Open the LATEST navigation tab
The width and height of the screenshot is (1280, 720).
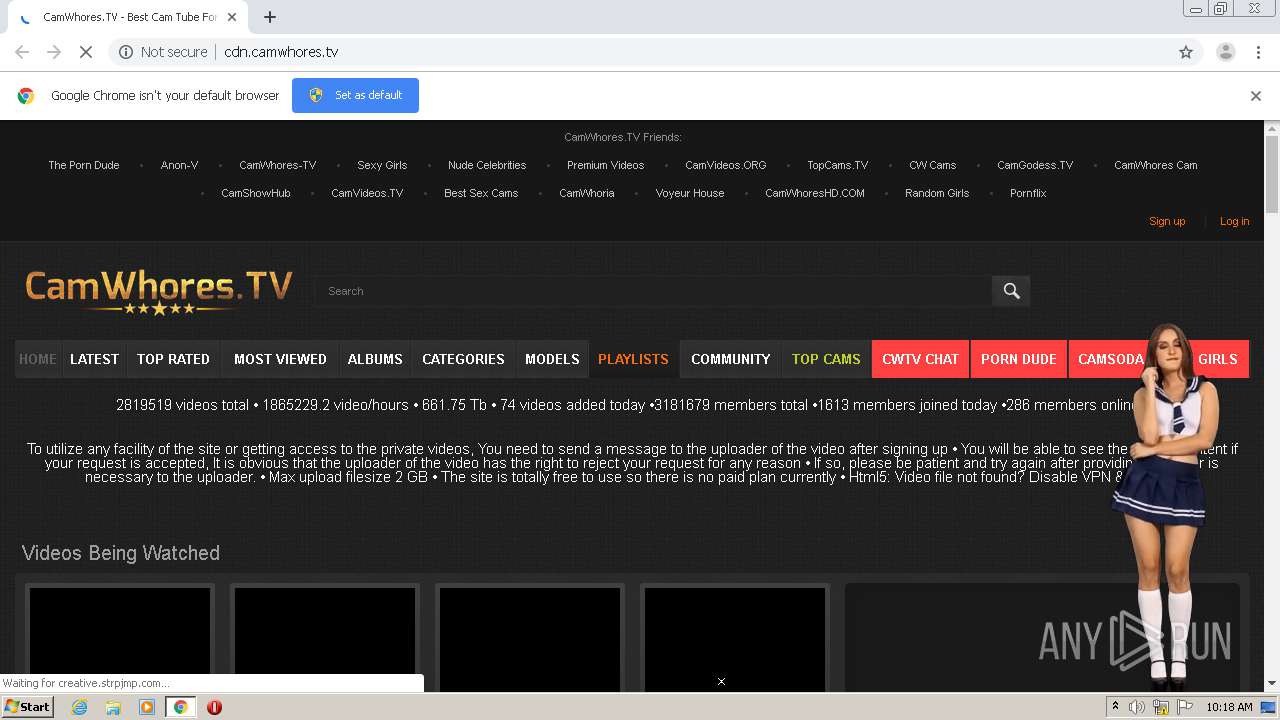[x=94, y=359]
